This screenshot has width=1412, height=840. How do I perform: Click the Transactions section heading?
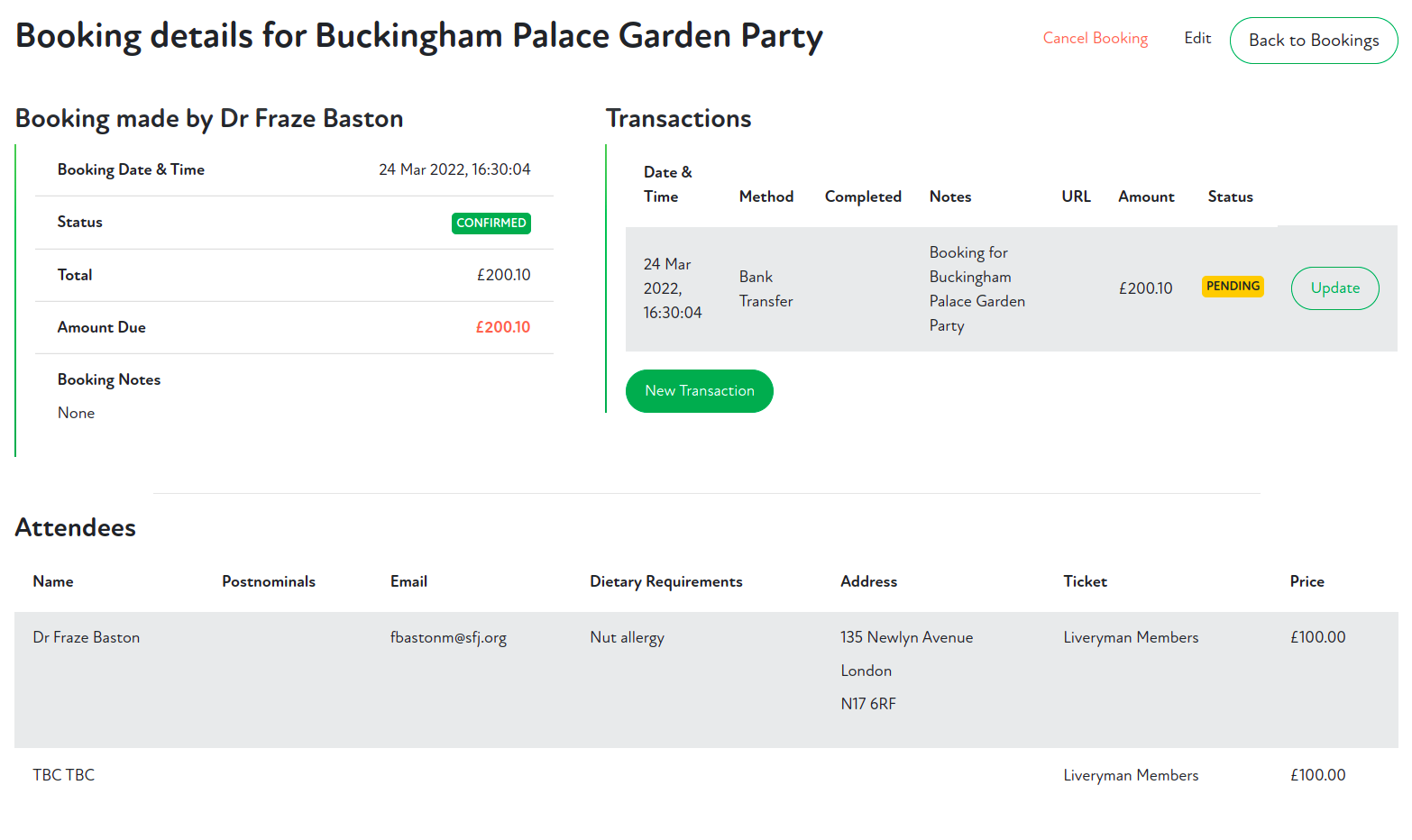click(x=678, y=119)
